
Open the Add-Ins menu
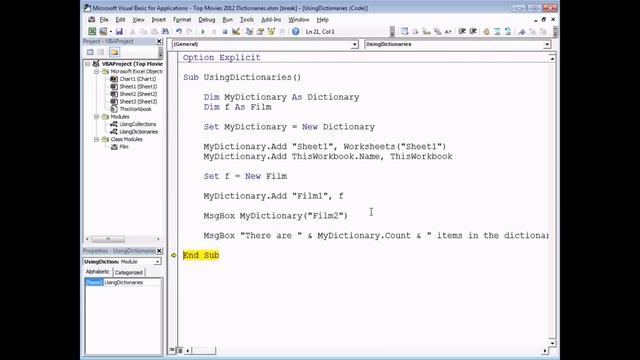[x=271, y=20]
